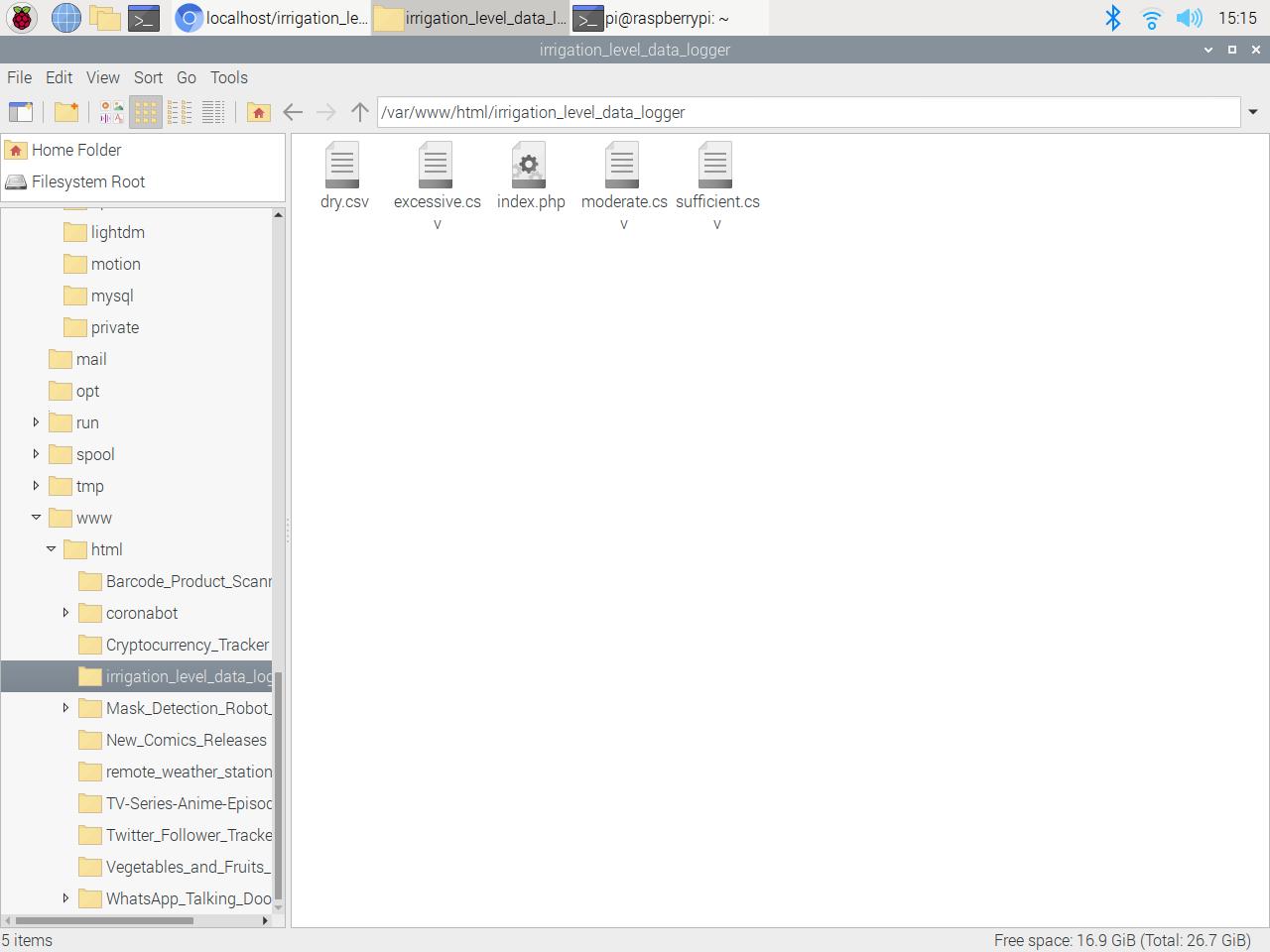Create a new folder using the toolbar icon
The height and width of the screenshot is (952, 1270).
coord(65,112)
